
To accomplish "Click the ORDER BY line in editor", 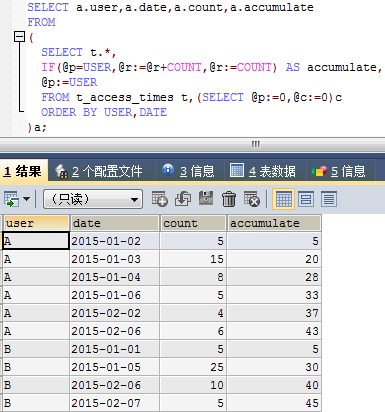I will click(104, 112).
